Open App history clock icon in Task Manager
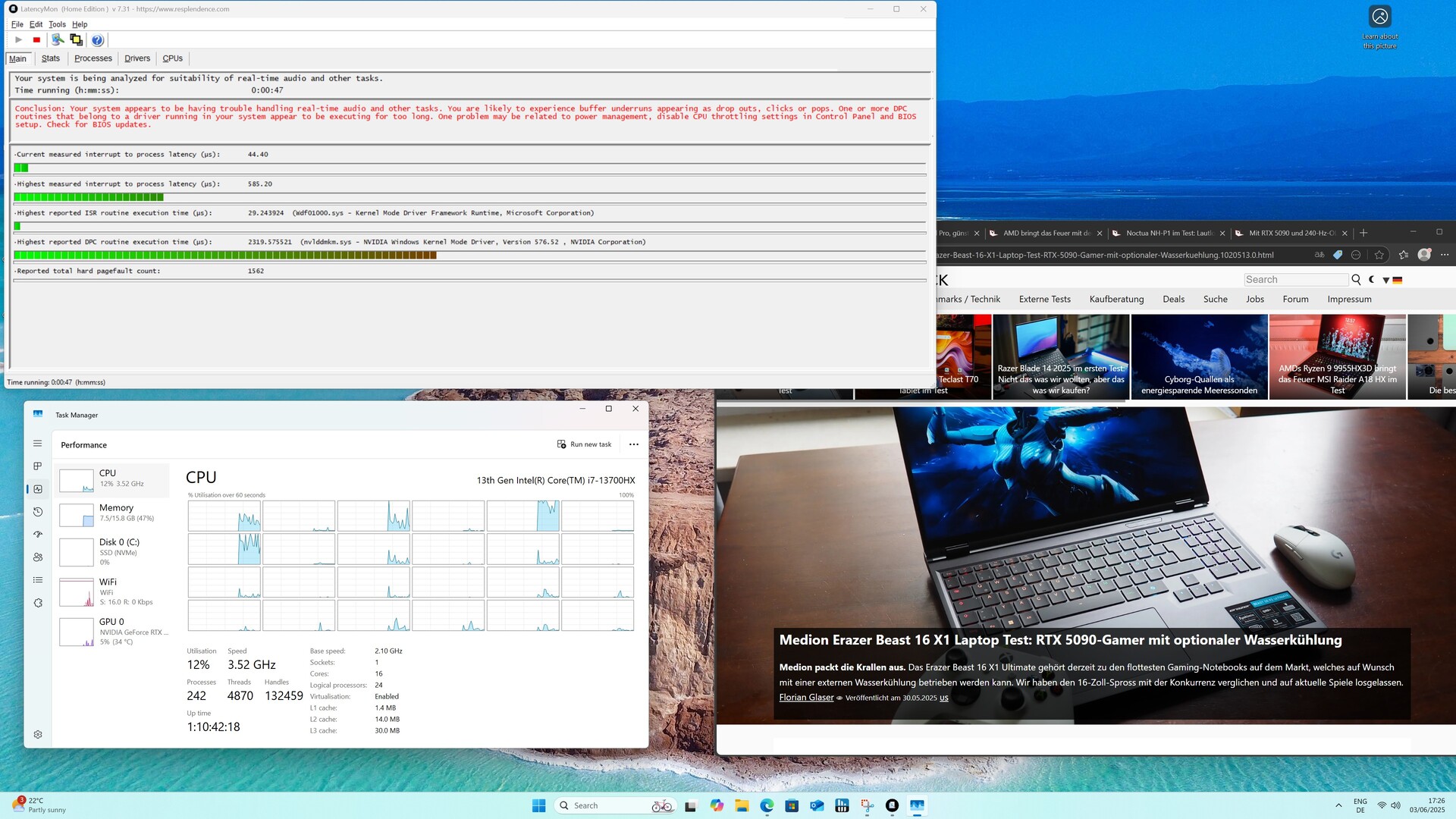The image size is (1456, 819). click(x=38, y=512)
